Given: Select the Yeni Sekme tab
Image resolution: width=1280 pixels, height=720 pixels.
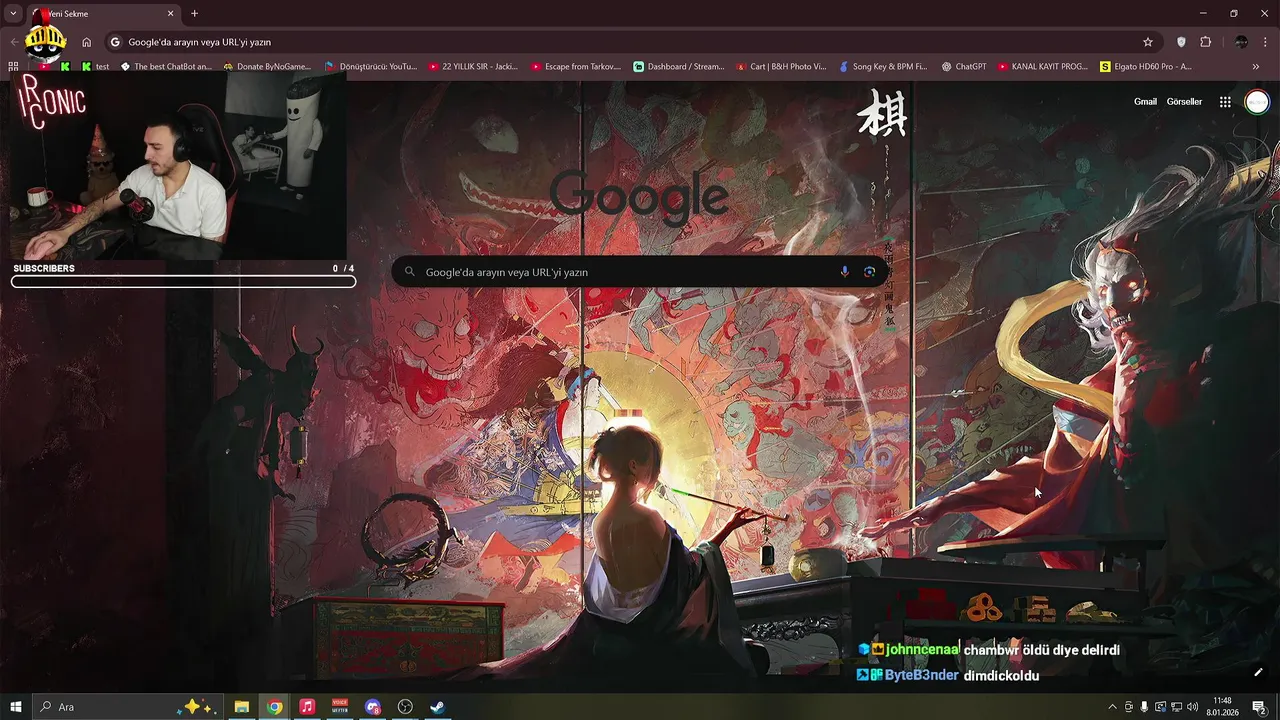Looking at the screenshot, I should (x=102, y=14).
